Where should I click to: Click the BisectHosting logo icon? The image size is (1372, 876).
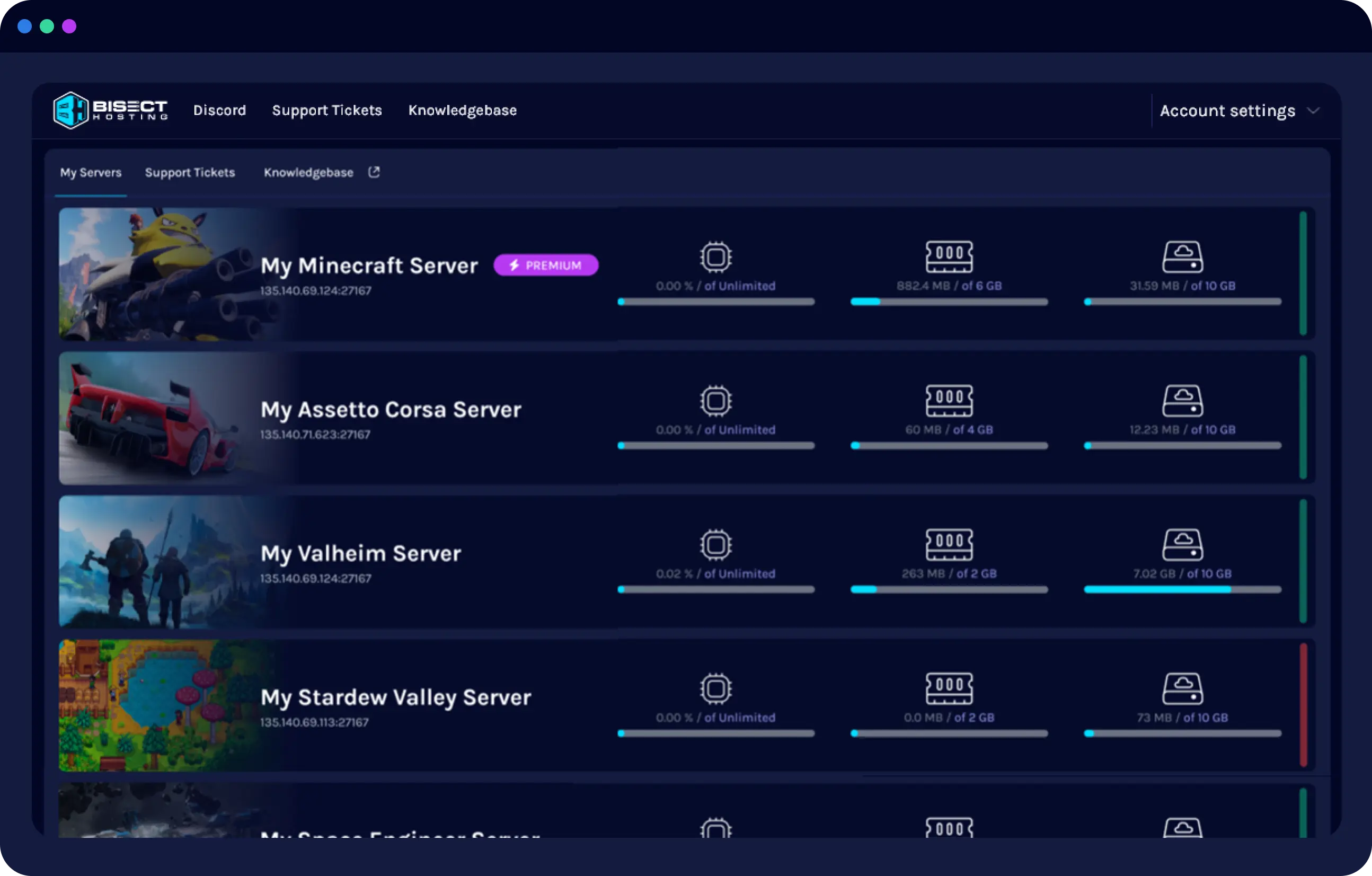[x=70, y=110]
